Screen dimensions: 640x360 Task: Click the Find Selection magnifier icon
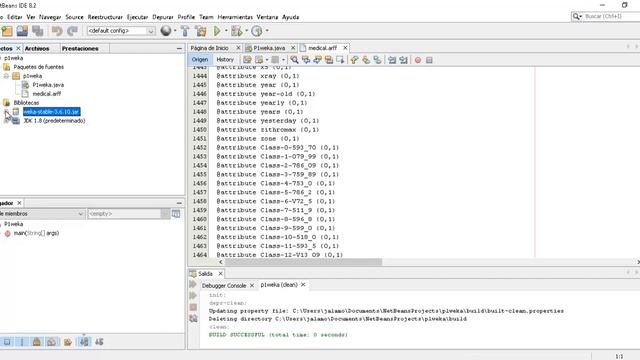294,60
